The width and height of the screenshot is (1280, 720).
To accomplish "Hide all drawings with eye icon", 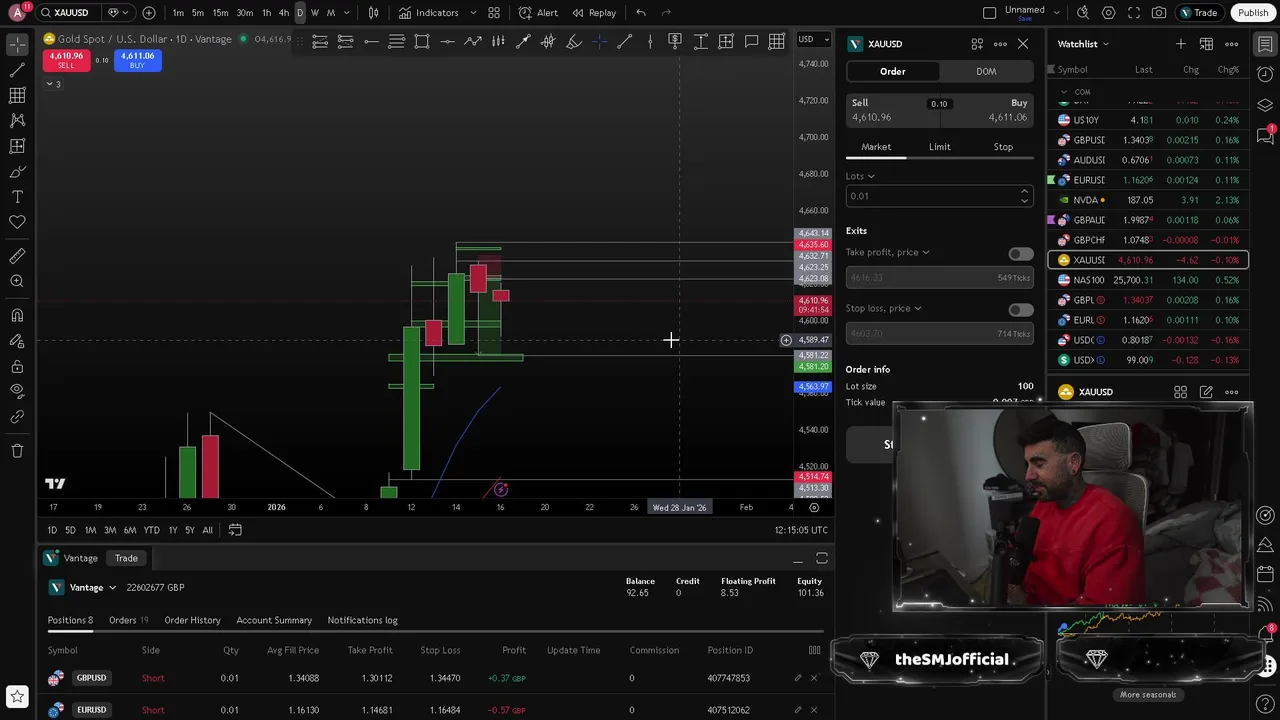I will [17, 391].
